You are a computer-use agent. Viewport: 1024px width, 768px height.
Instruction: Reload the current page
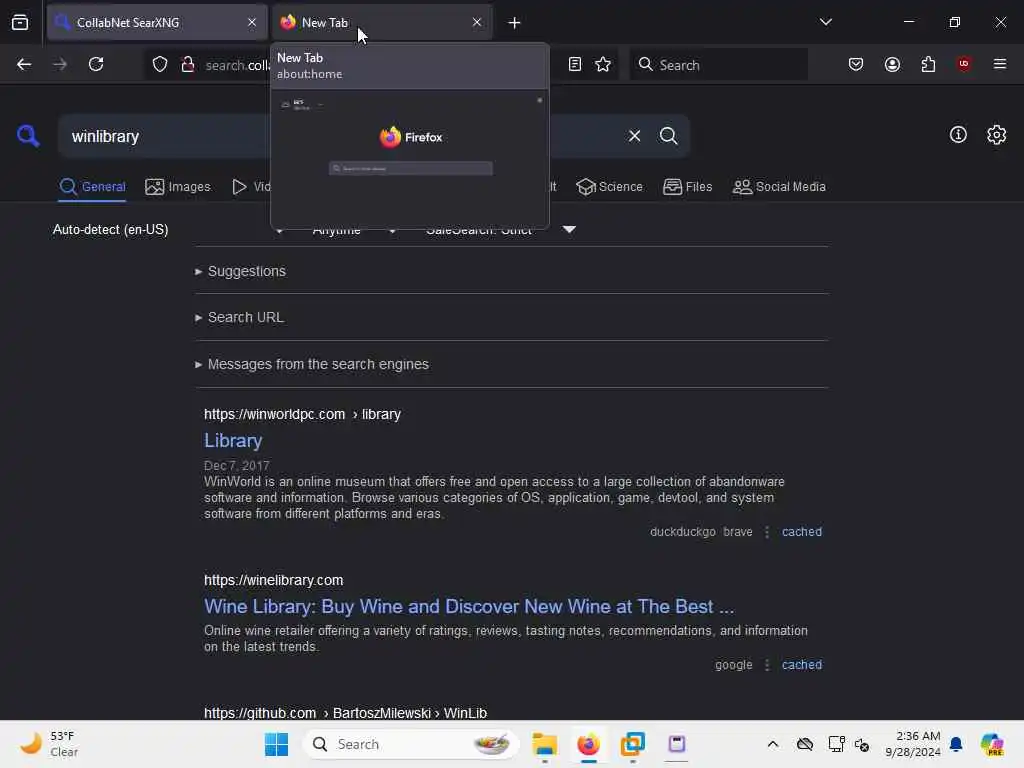coord(96,64)
